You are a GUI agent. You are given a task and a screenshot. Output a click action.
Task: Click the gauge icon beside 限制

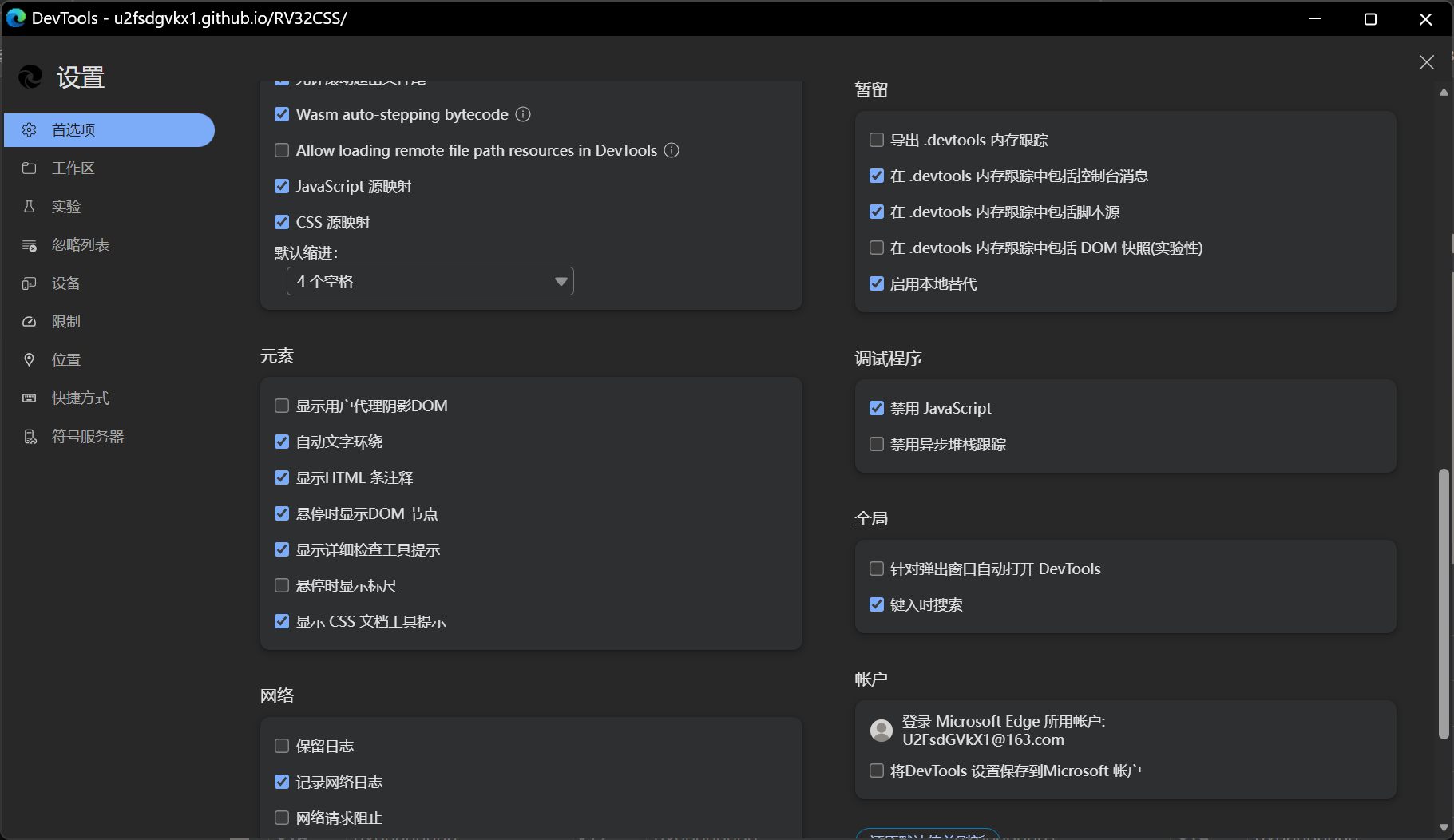coord(30,322)
